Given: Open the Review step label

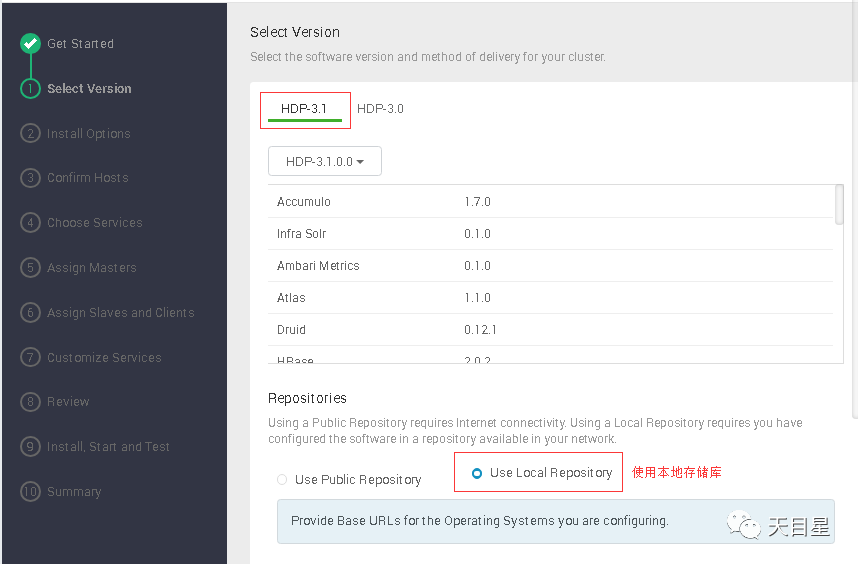Looking at the screenshot, I should click(68, 402).
